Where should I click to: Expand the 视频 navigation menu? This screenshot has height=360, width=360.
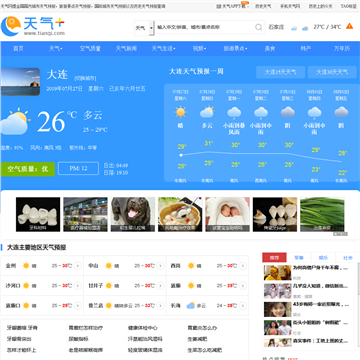[x=199, y=49]
